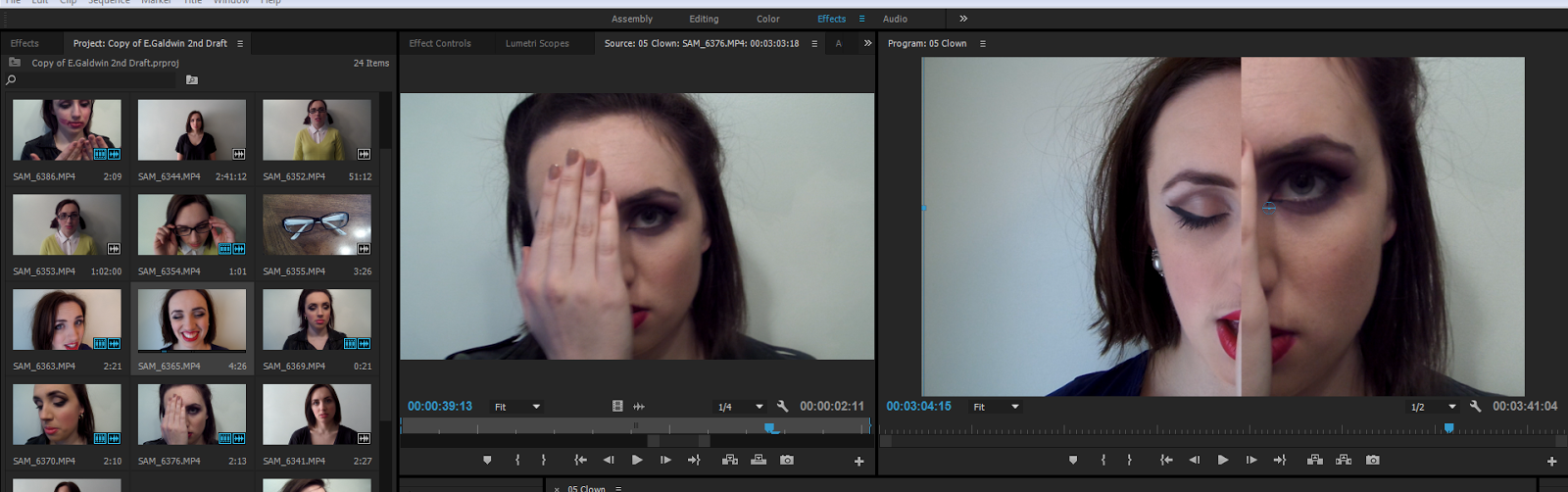This screenshot has width=1568, height=492.
Task: Open Source monitor 1/4 playback resolution dropdown
Action: coord(740,407)
